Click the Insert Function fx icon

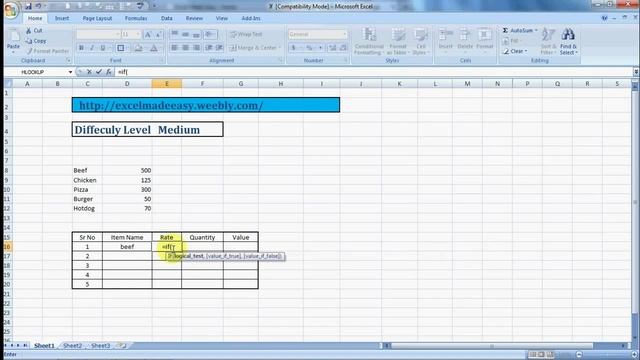point(109,72)
